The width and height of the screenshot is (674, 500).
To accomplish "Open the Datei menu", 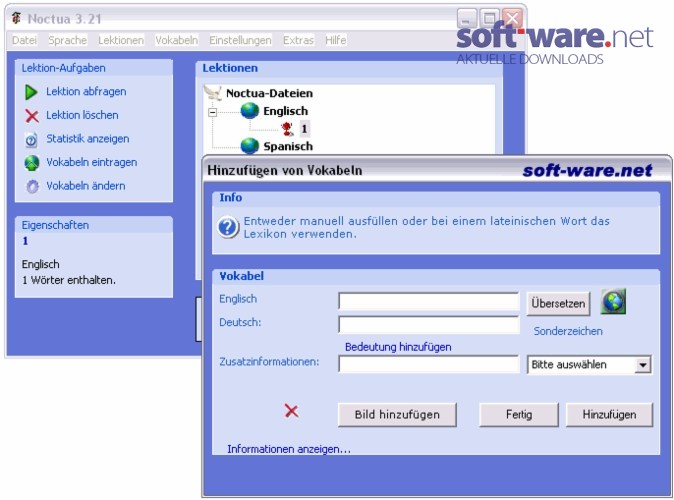I will coord(25,40).
